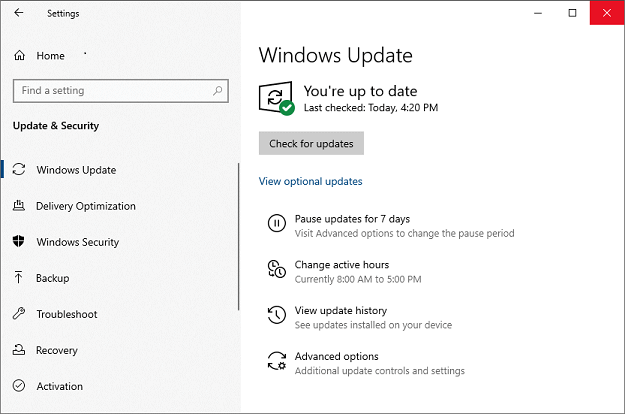Click the Activation checkmark circle icon
The height and width of the screenshot is (414, 625).
pos(19,386)
